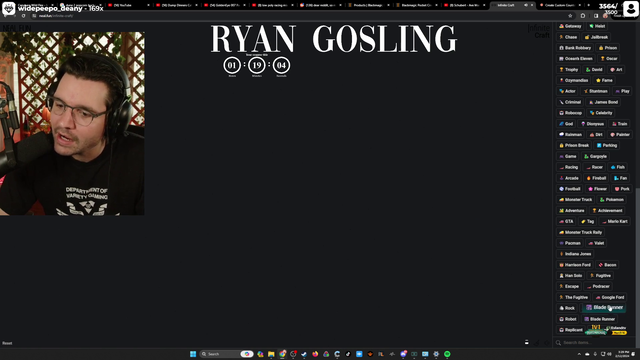This screenshot has height=360, width=640.
Task: Choose the Bacon element chip
Action: [607, 265]
